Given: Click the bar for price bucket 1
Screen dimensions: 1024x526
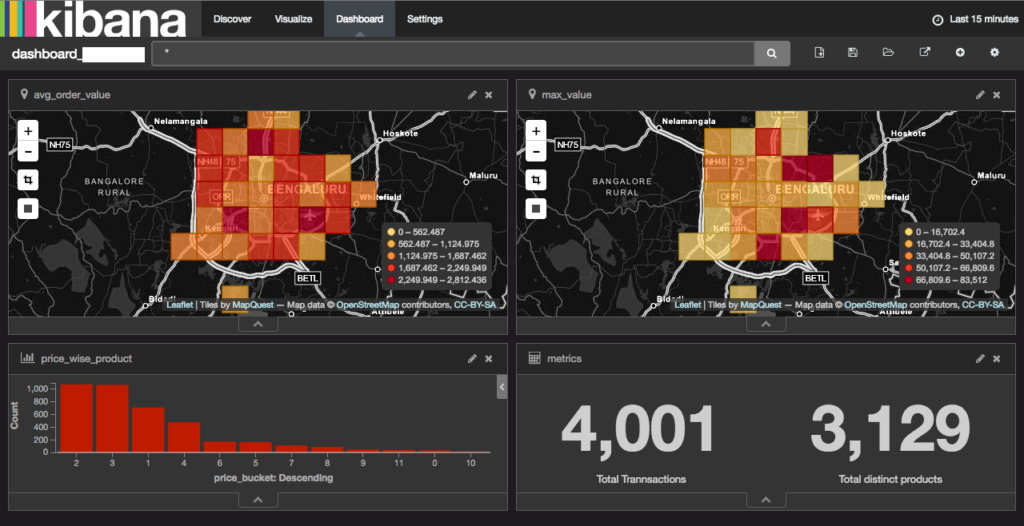Looking at the screenshot, I should click(148, 430).
